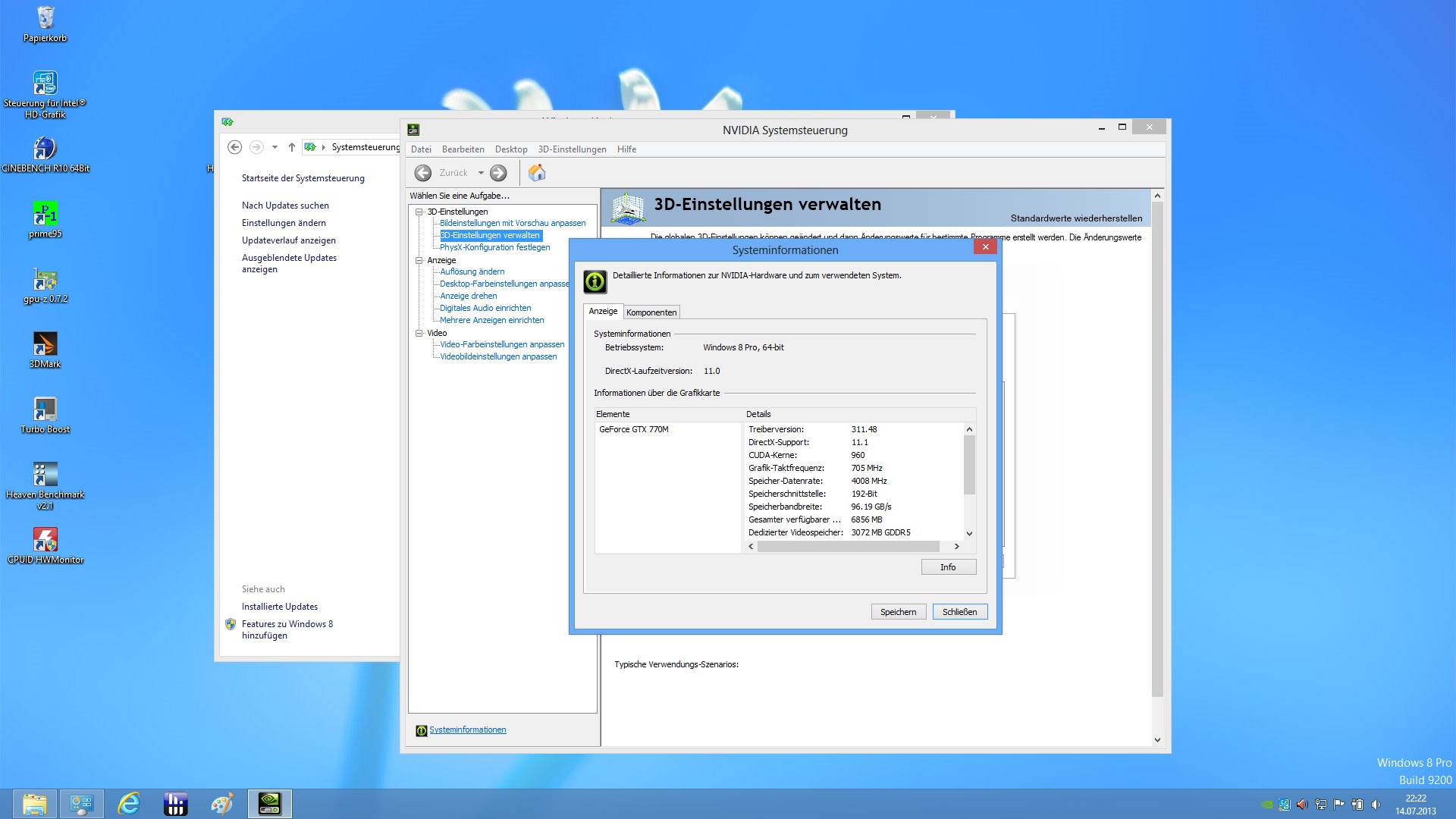
Task: Open File Explorer from the taskbar
Action: pyautogui.click(x=34, y=804)
